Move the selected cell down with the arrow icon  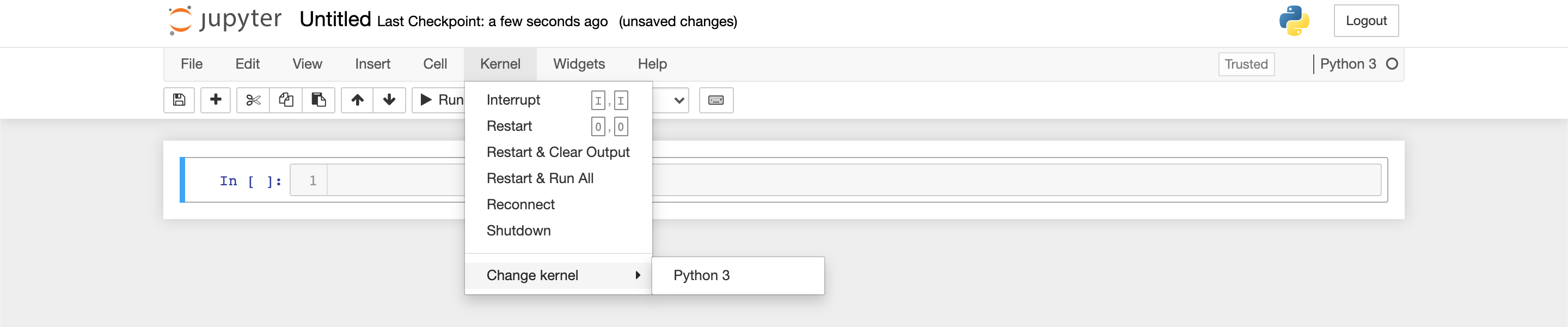tap(390, 100)
